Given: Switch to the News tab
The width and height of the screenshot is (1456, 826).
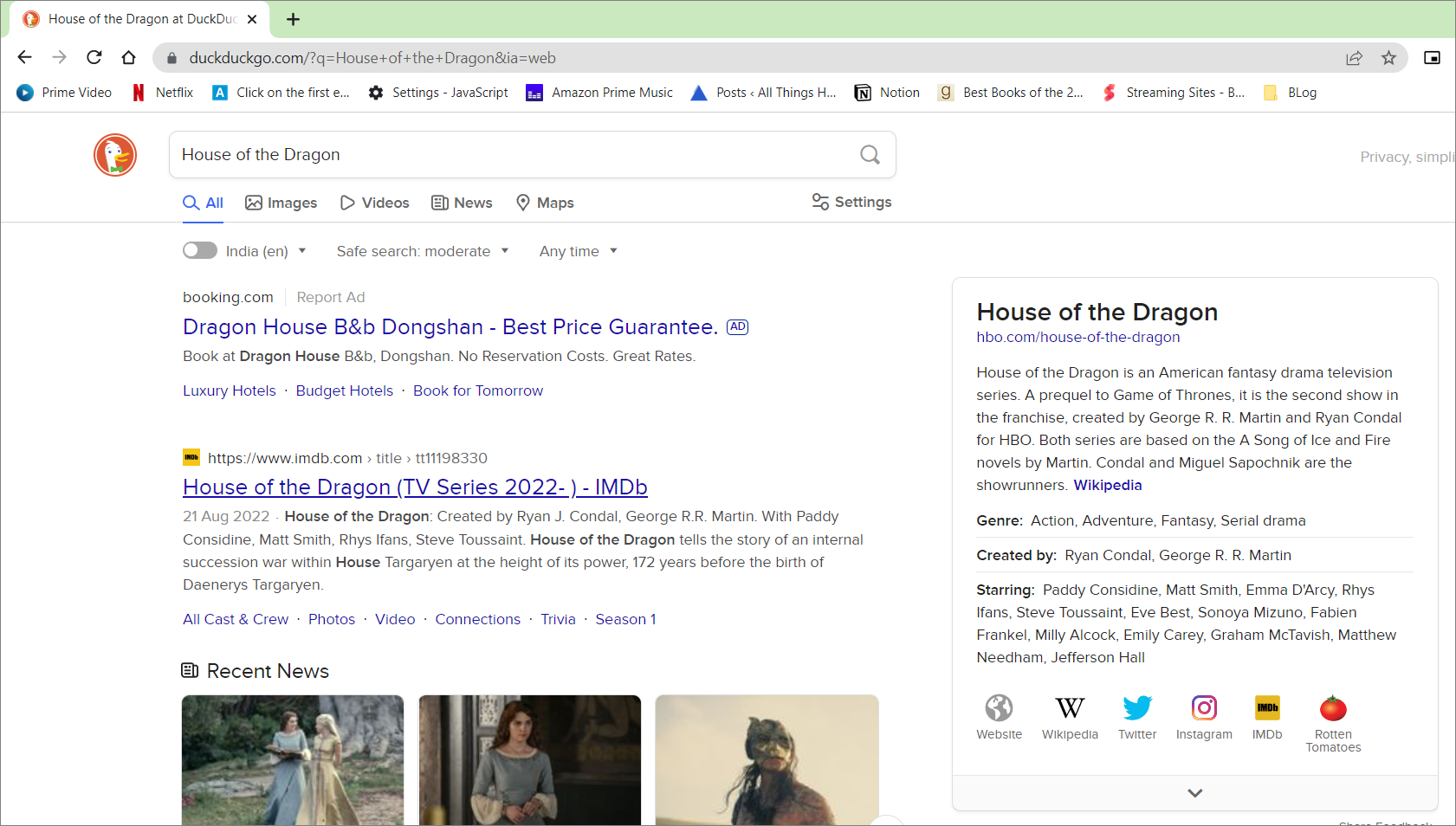Looking at the screenshot, I should 463,203.
